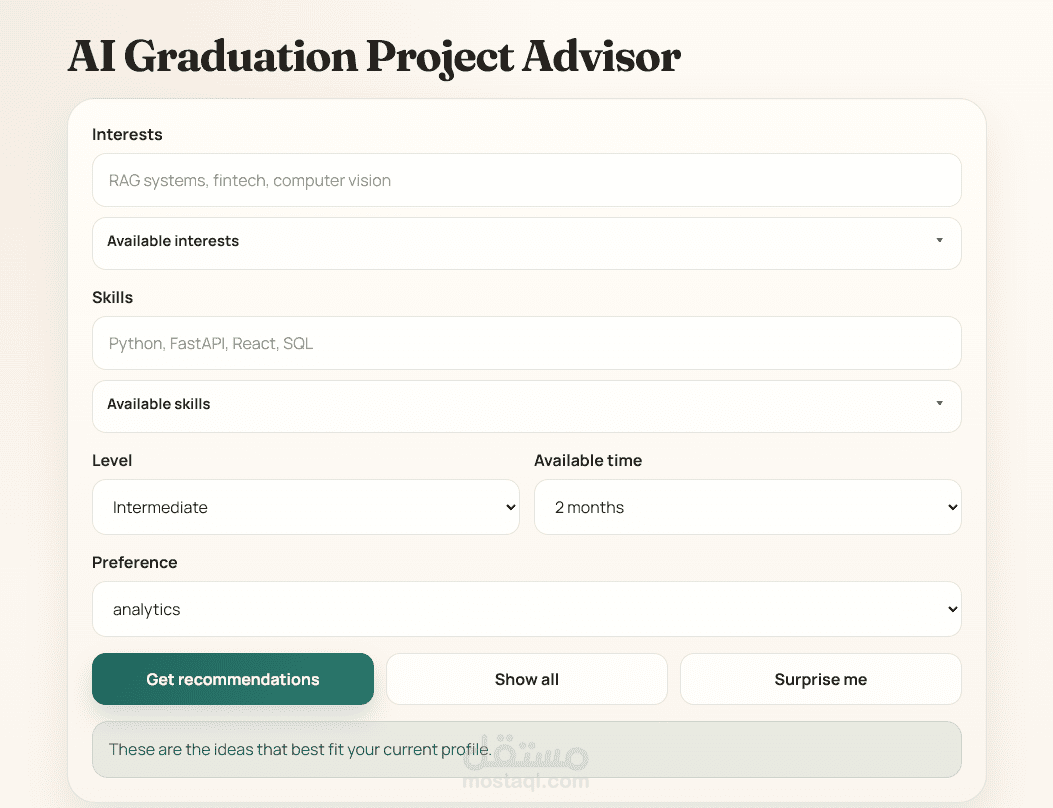
Task: Click the chevron on the Intermediate level select
Action: (510, 507)
